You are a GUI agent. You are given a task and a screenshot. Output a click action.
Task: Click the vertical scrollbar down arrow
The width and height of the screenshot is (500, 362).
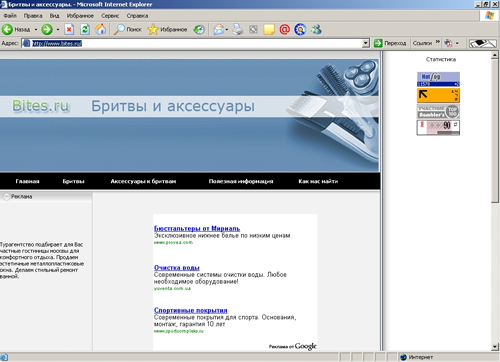point(495,347)
